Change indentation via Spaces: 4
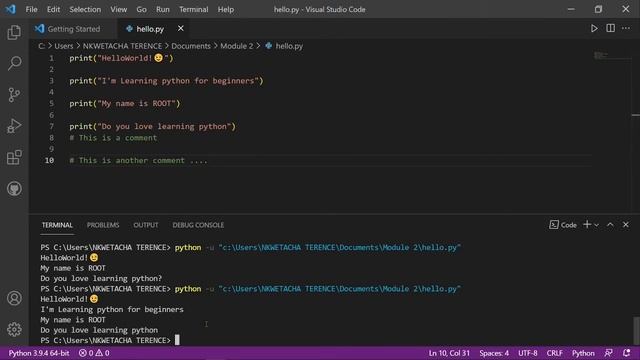Screen dimensions: 640x360 click(x=494, y=353)
